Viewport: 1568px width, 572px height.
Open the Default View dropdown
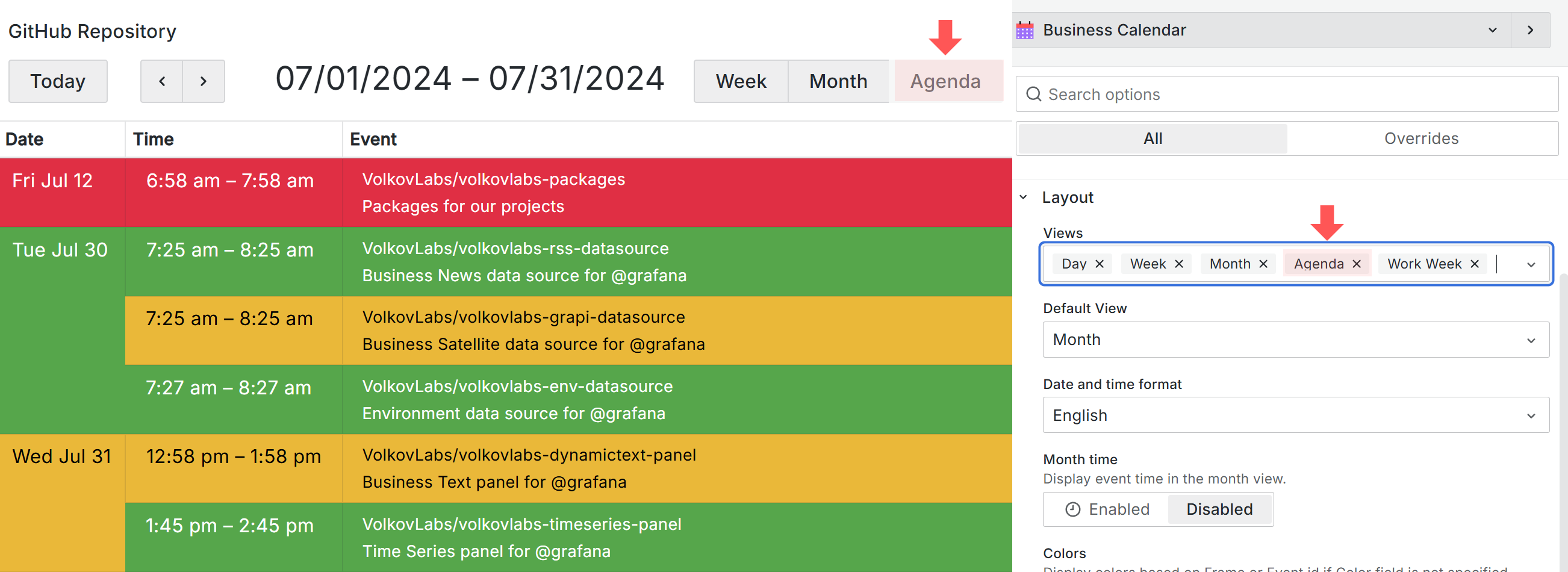pyautogui.click(x=1295, y=340)
